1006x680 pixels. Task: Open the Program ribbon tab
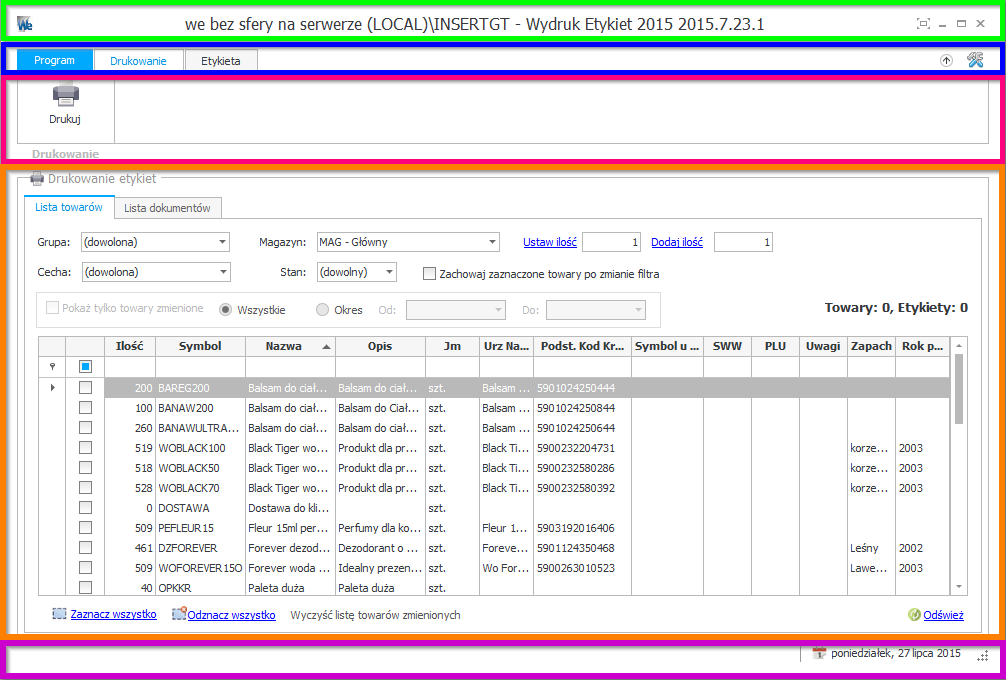tap(55, 60)
